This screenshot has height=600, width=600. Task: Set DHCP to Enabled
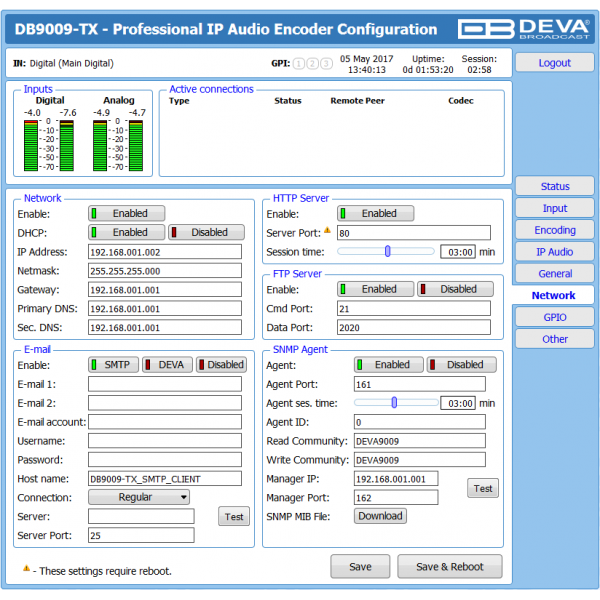tap(127, 232)
